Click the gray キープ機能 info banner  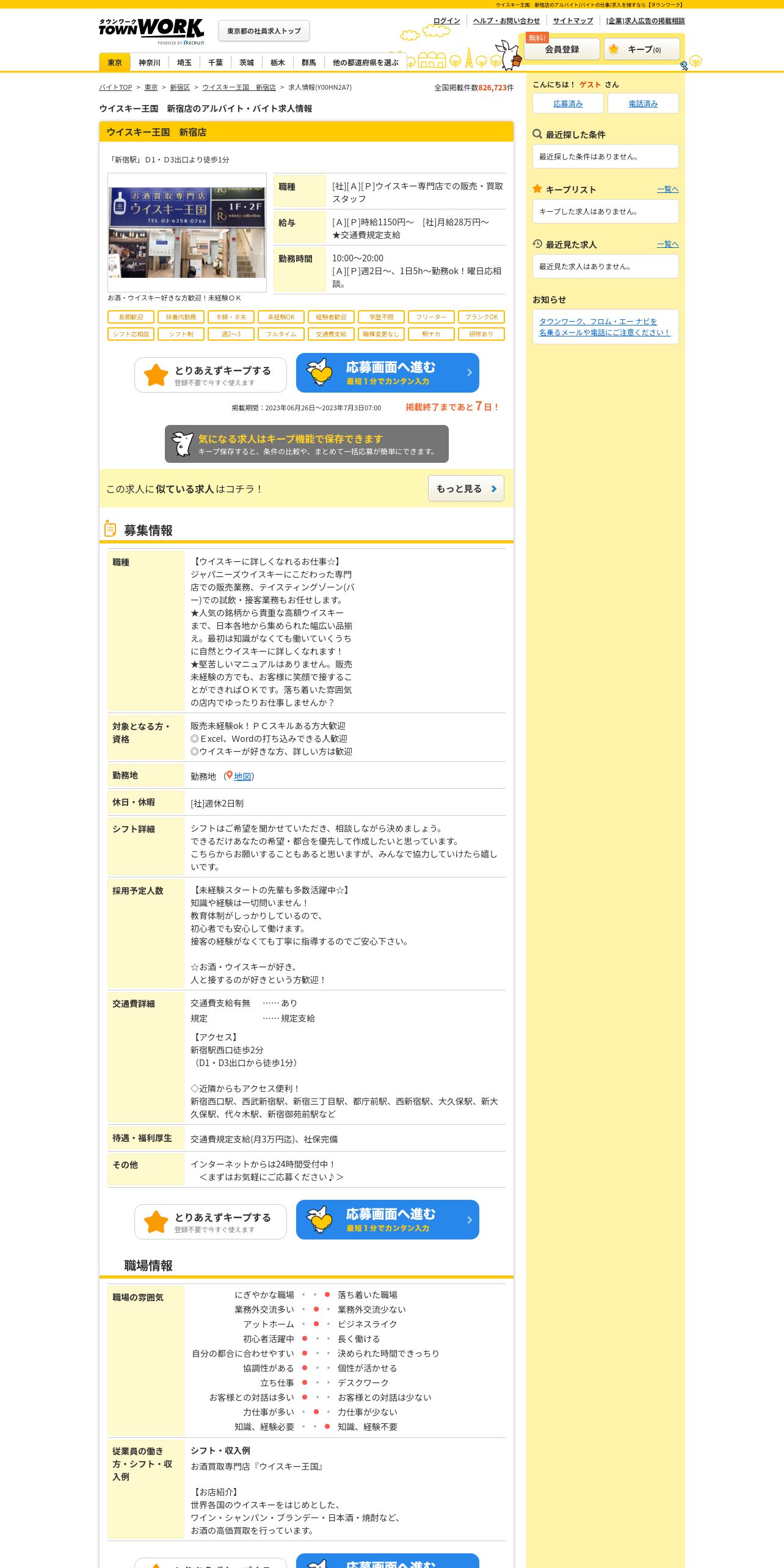[307, 444]
